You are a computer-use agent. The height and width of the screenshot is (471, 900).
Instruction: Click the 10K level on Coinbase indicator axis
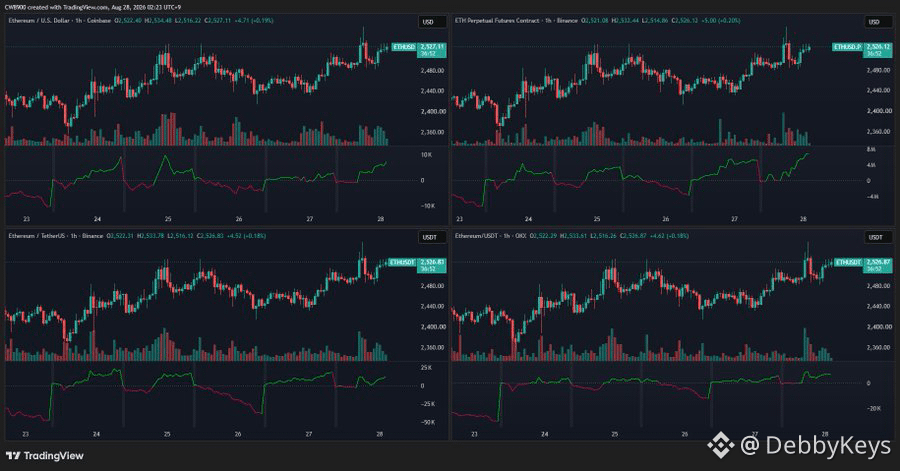[x=426, y=155]
